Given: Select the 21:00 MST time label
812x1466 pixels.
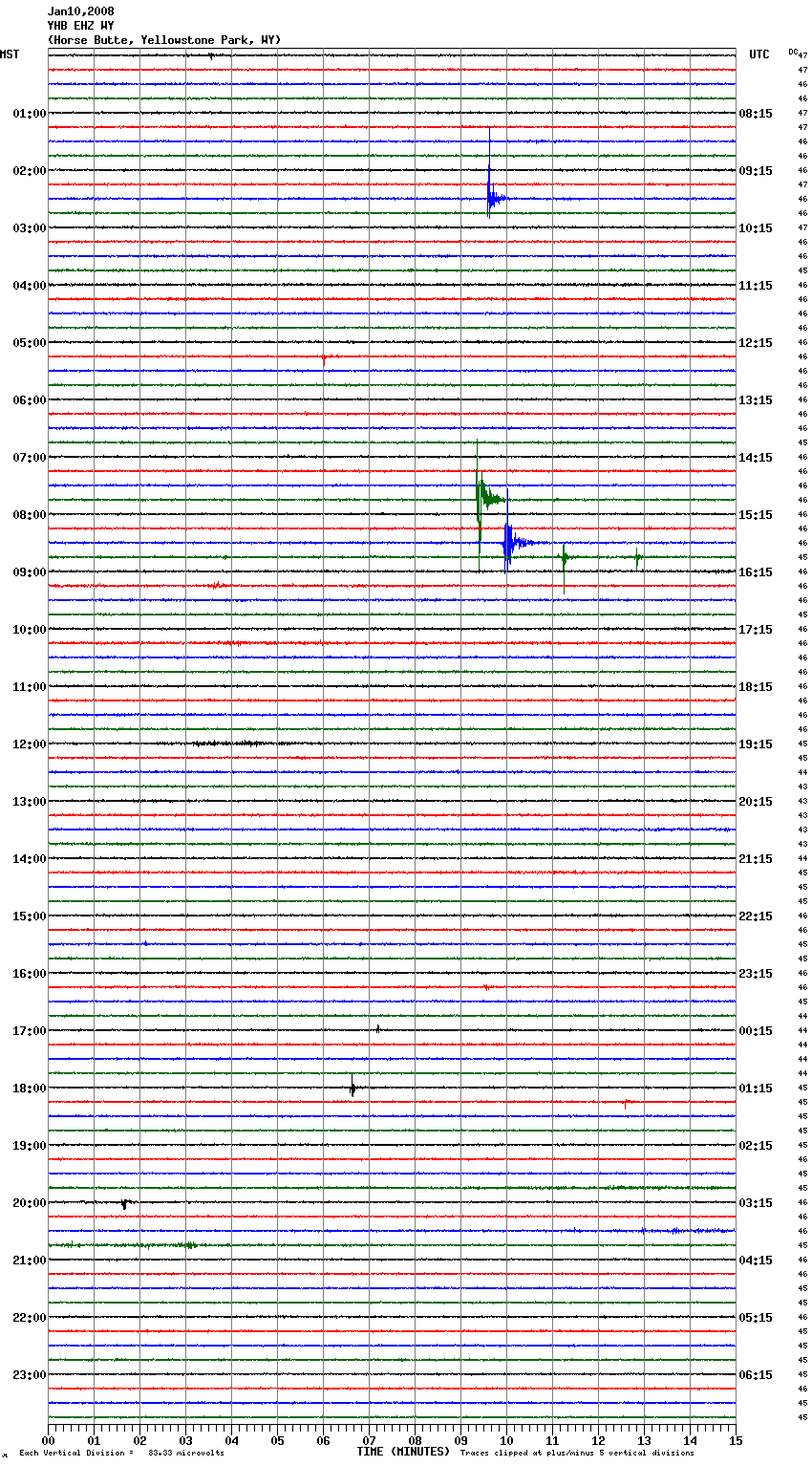Looking at the screenshot, I should (30, 1261).
